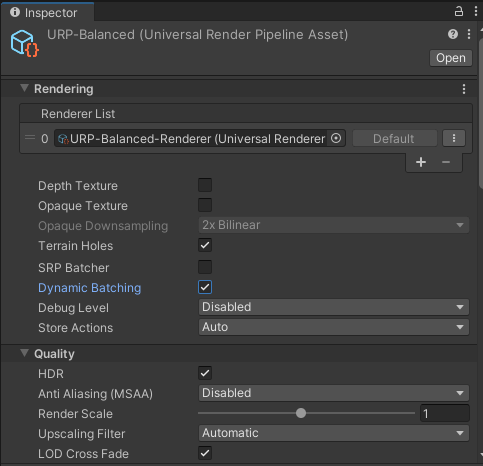Click the renderer row drag handle
The width and height of the screenshot is (483, 466).
coord(30,137)
